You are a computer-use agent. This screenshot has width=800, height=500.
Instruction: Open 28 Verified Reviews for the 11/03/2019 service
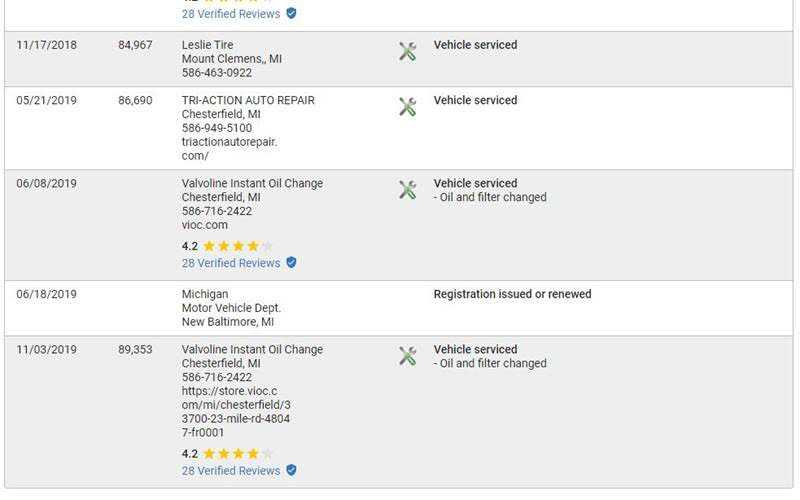tap(231, 470)
